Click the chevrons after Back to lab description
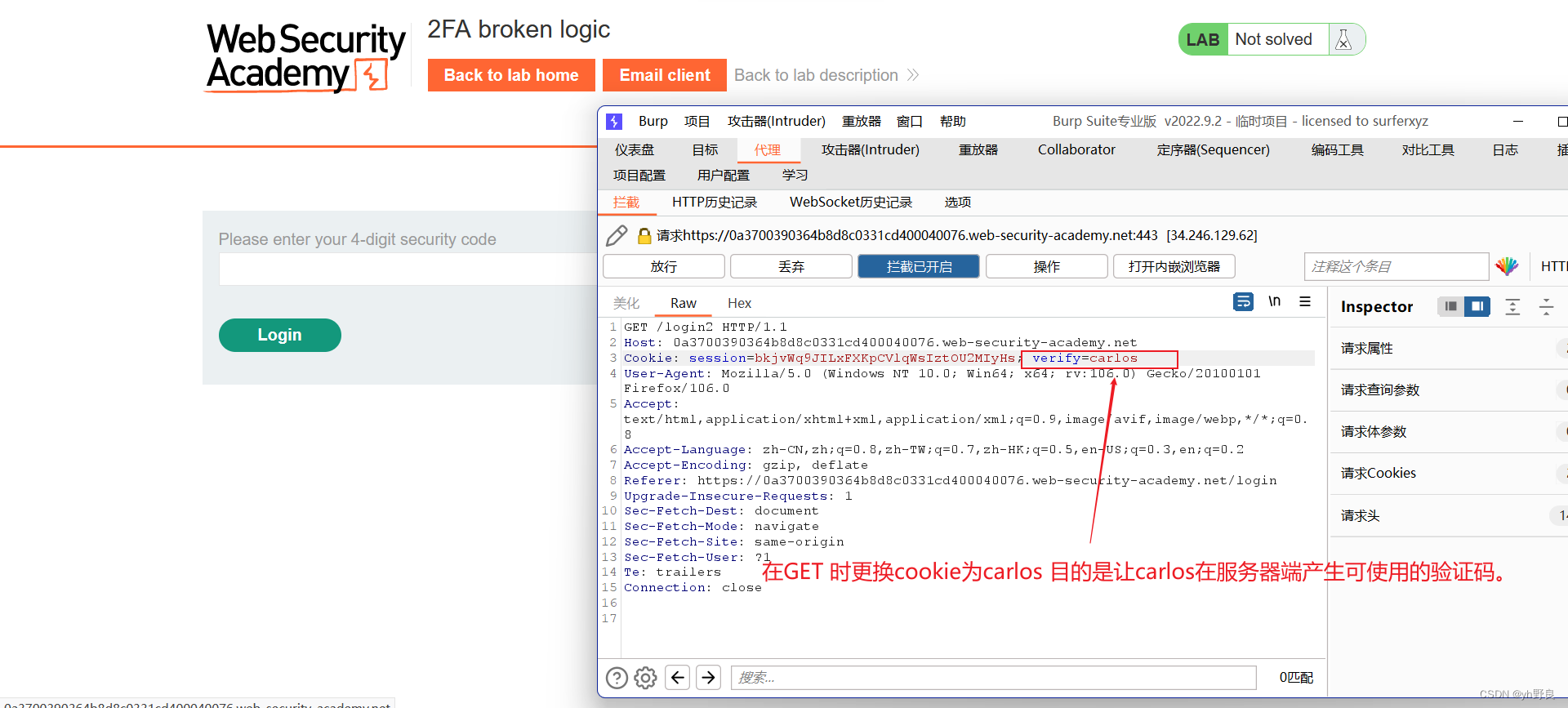 click(x=913, y=75)
